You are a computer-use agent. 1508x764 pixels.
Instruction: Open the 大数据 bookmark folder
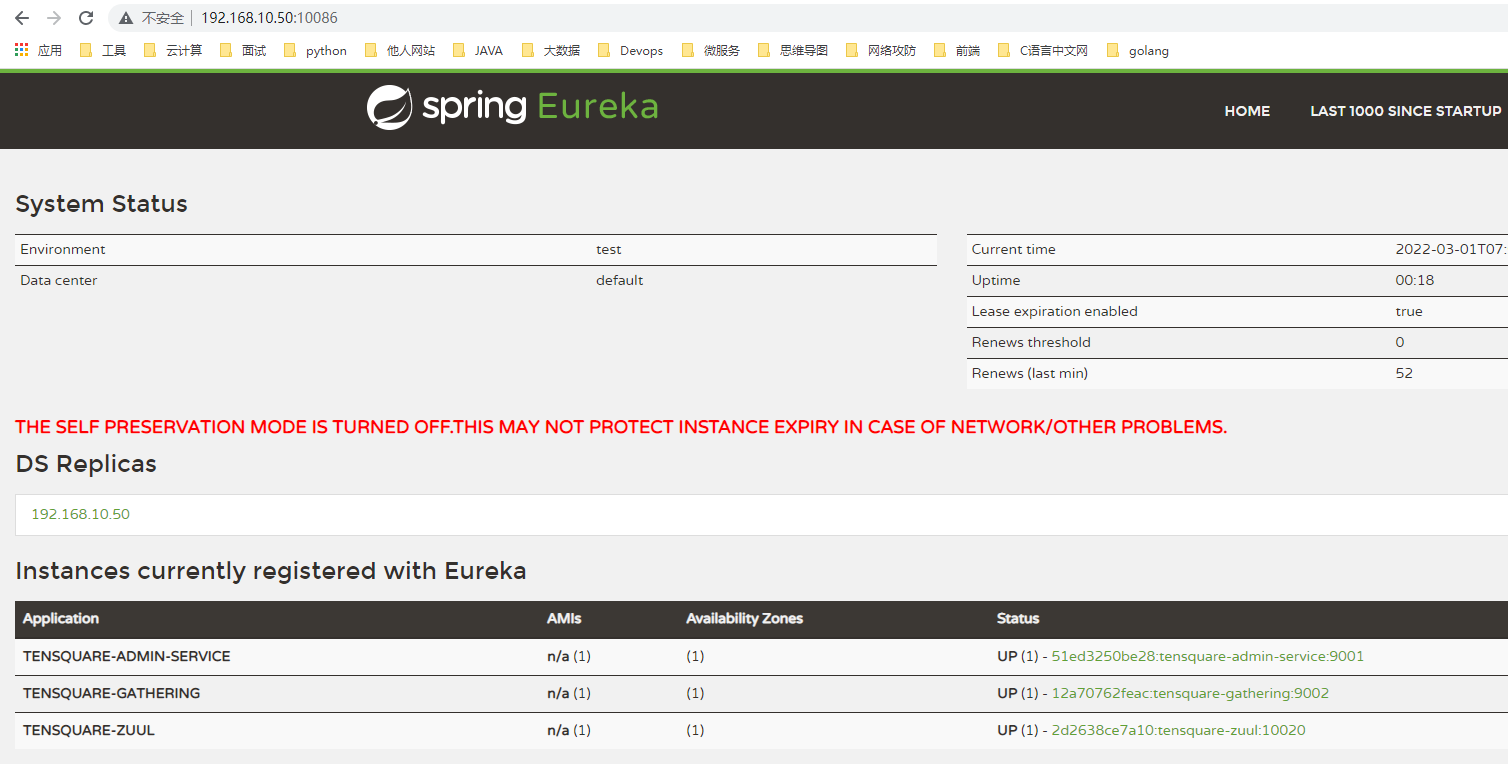coord(550,50)
